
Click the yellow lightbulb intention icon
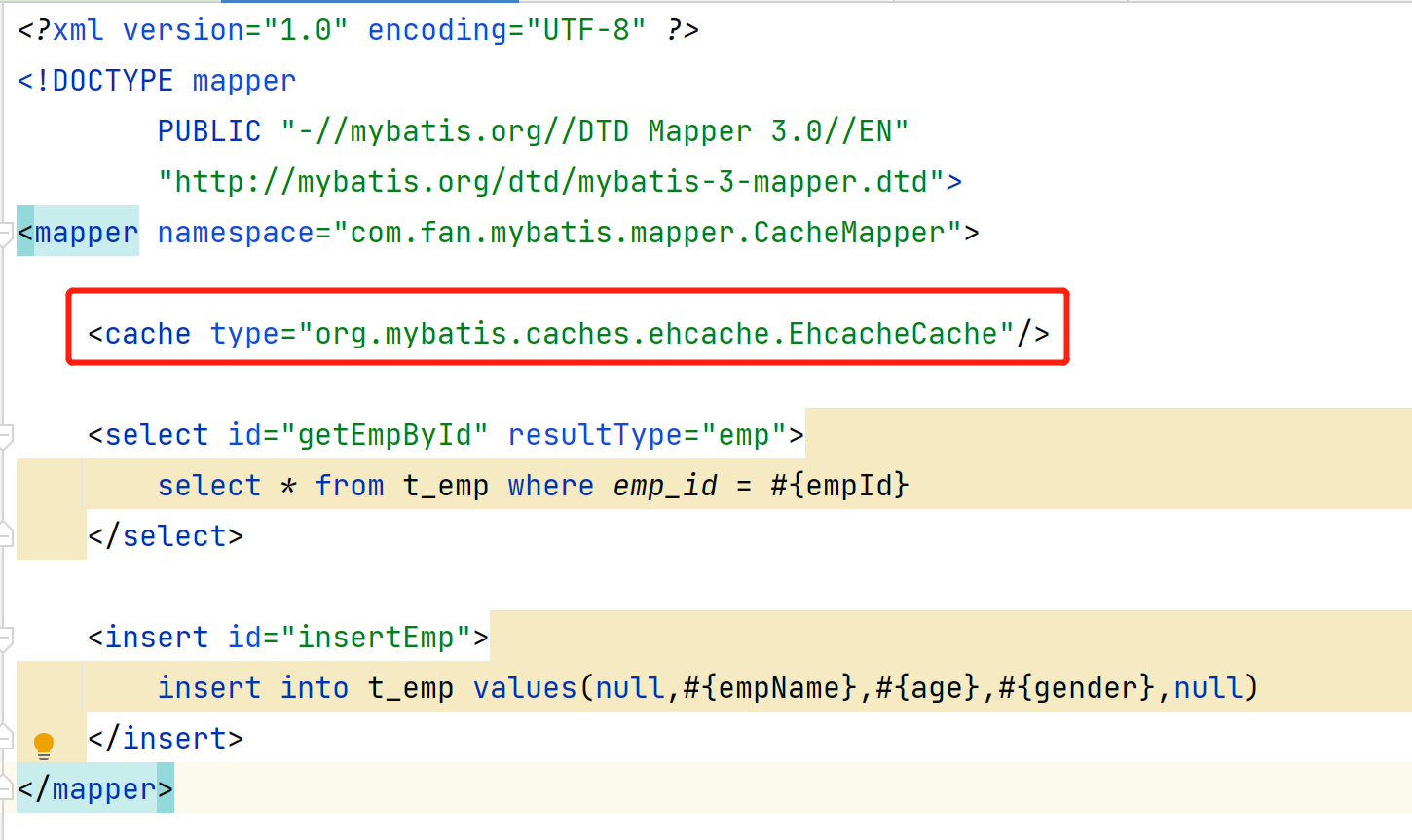(44, 746)
